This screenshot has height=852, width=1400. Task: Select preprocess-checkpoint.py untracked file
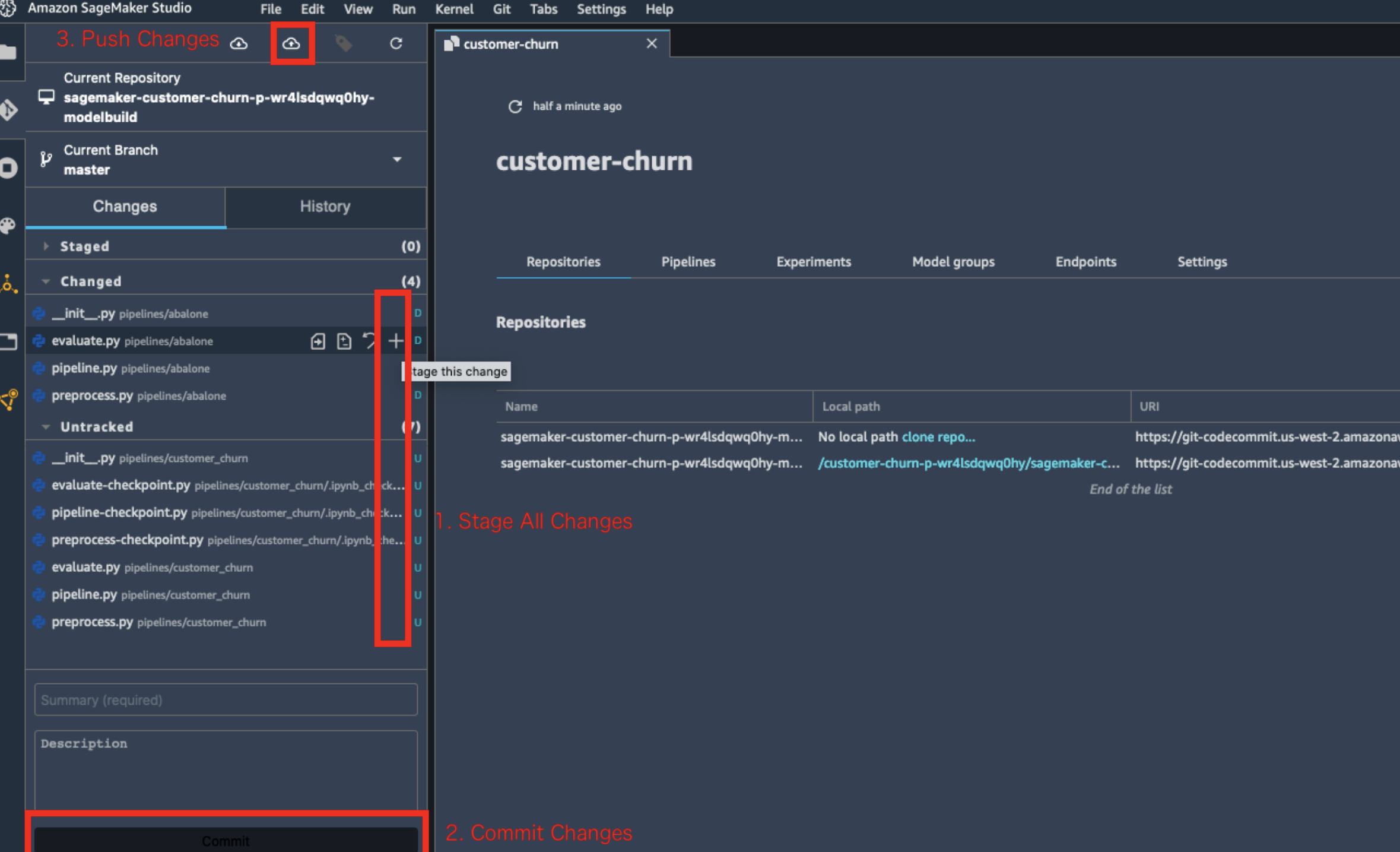(x=226, y=540)
